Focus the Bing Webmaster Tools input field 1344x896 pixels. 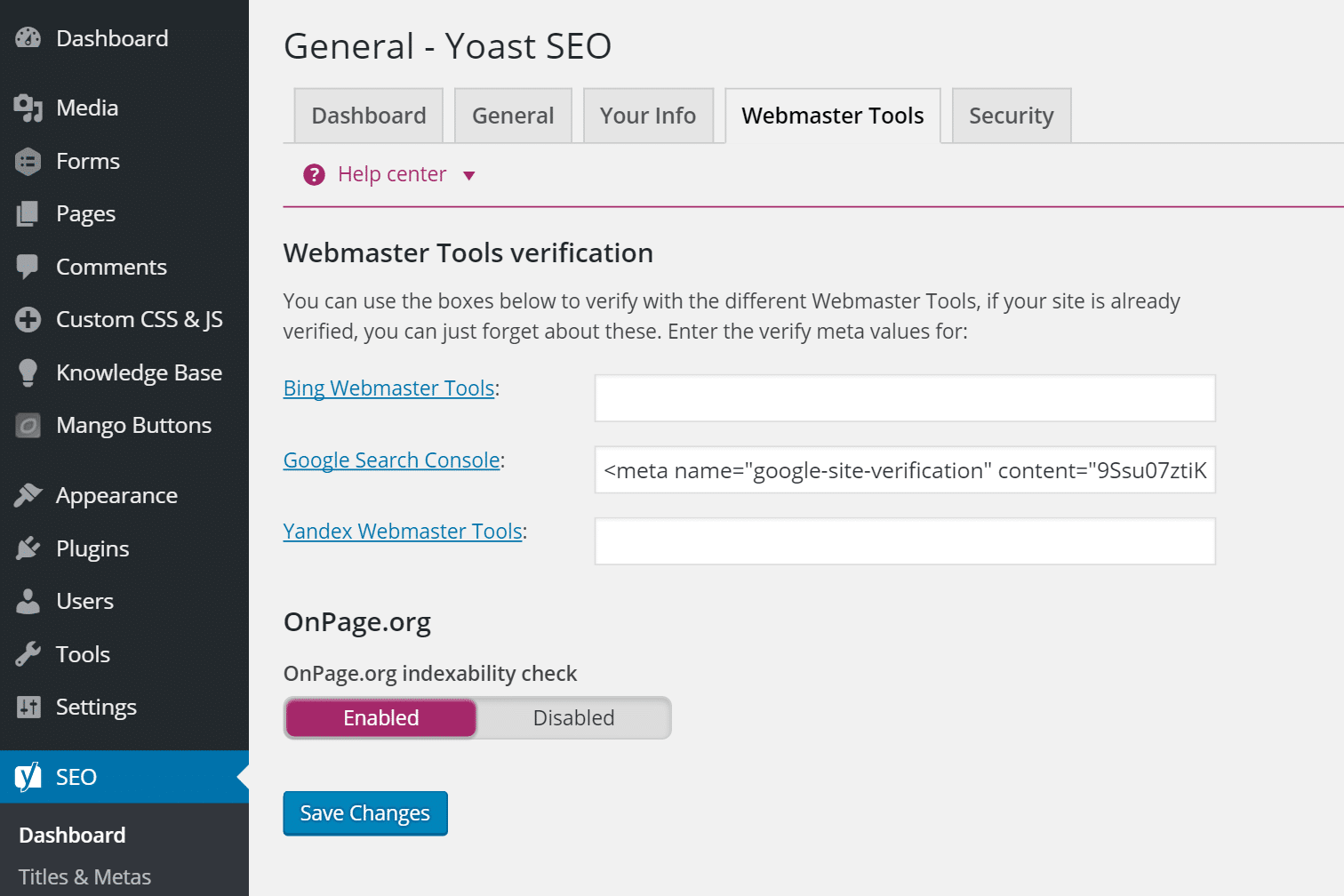(x=905, y=398)
